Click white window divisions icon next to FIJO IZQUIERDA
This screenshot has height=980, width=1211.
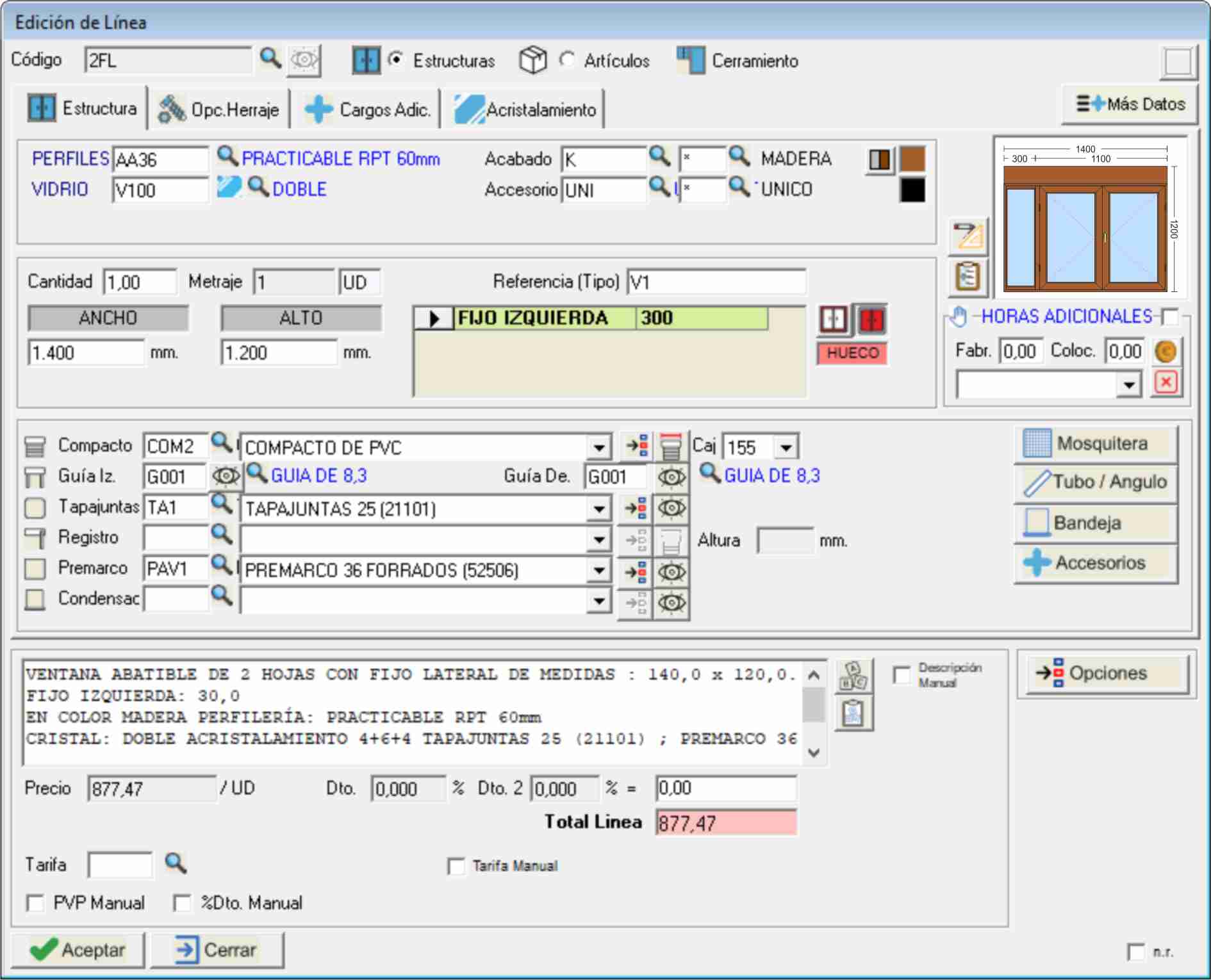point(833,319)
